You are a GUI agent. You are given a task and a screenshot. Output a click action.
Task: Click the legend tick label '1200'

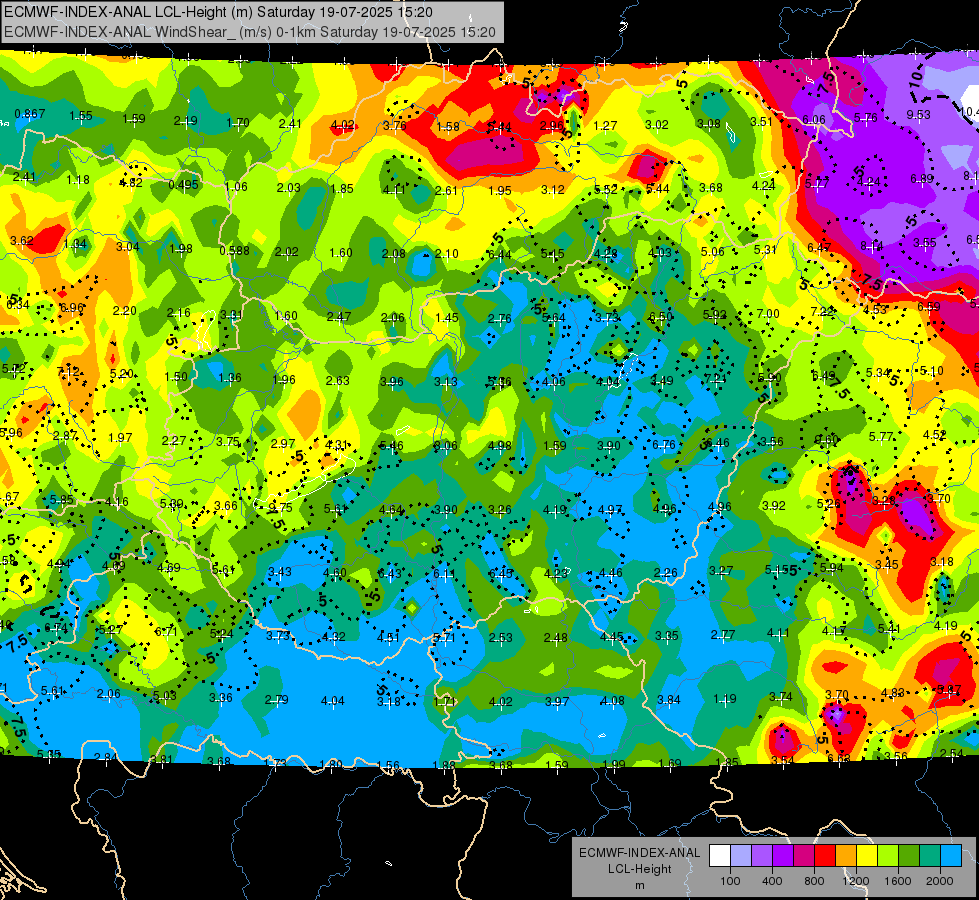[856, 881]
